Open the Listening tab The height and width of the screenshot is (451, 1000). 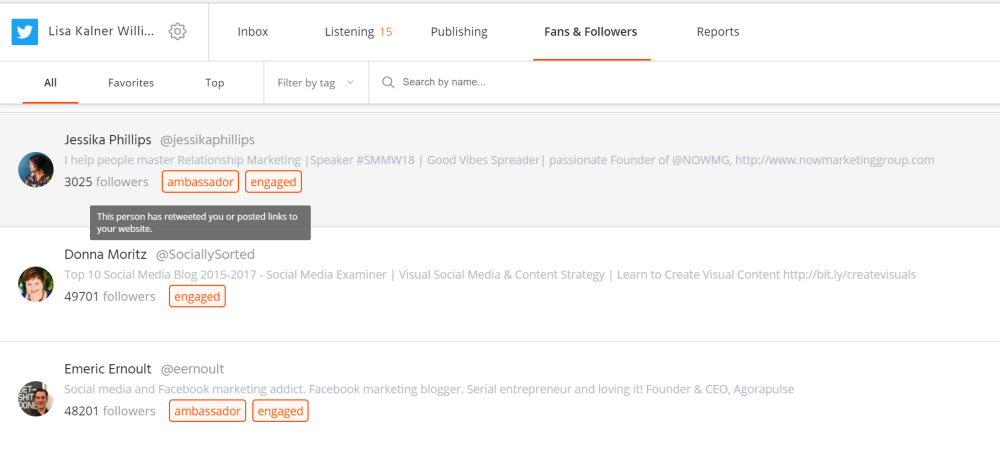(x=358, y=32)
